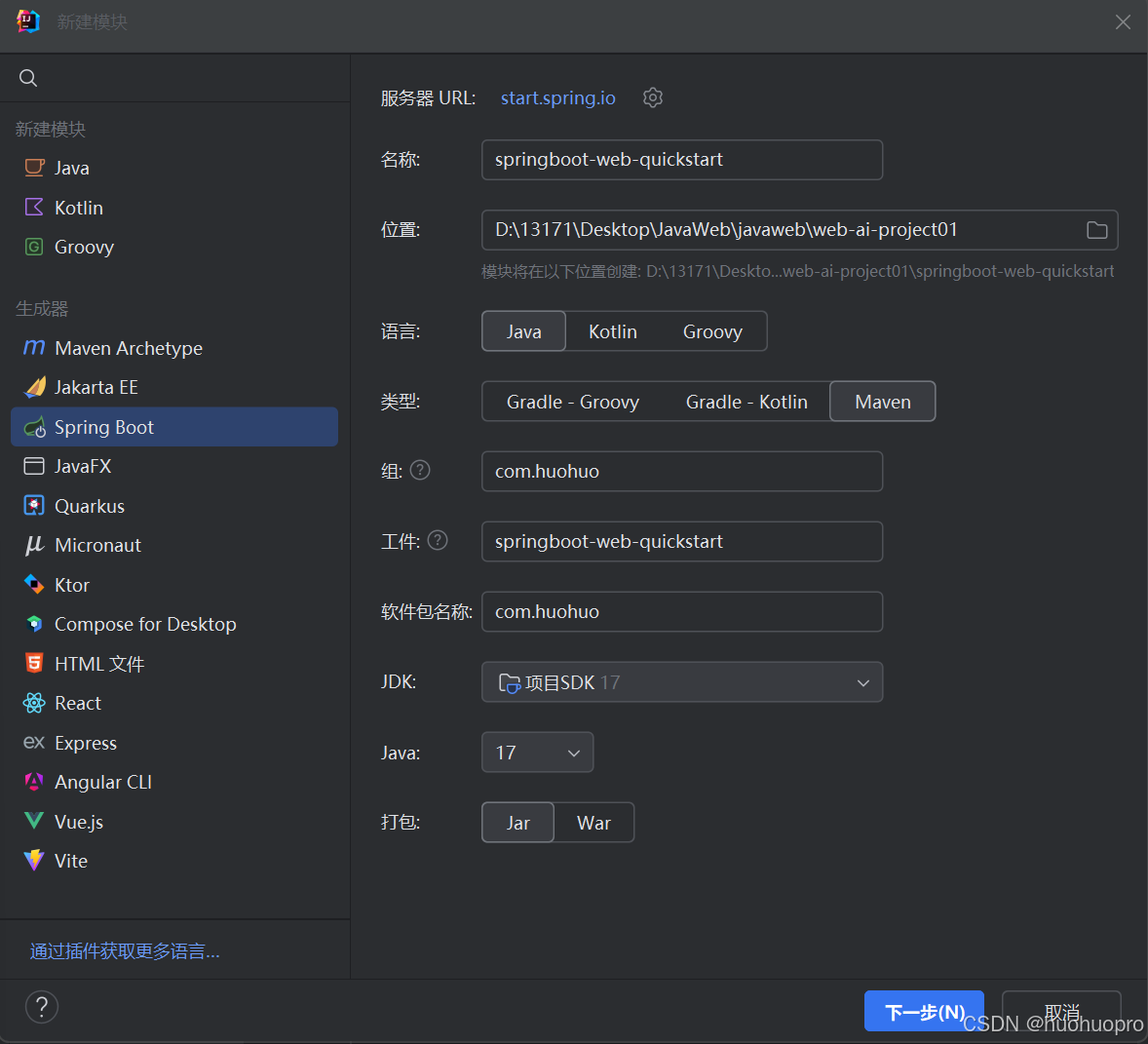Browse location with folder icon
Screen dimensions: 1148x1044
pos(1096,230)
